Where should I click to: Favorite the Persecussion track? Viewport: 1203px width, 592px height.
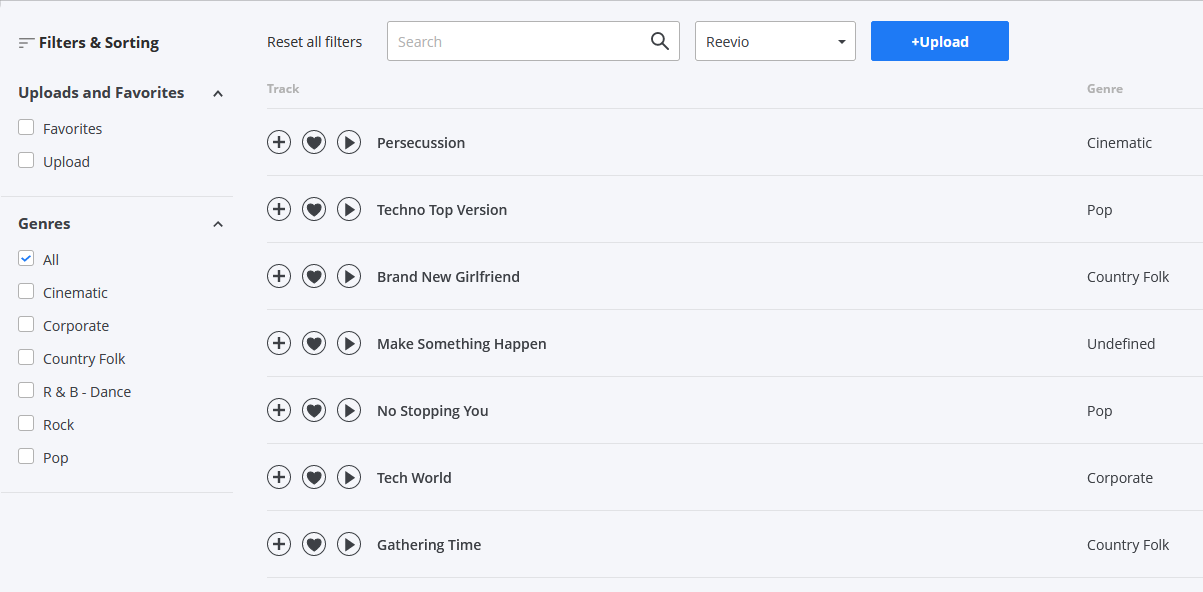click(314, 143)
